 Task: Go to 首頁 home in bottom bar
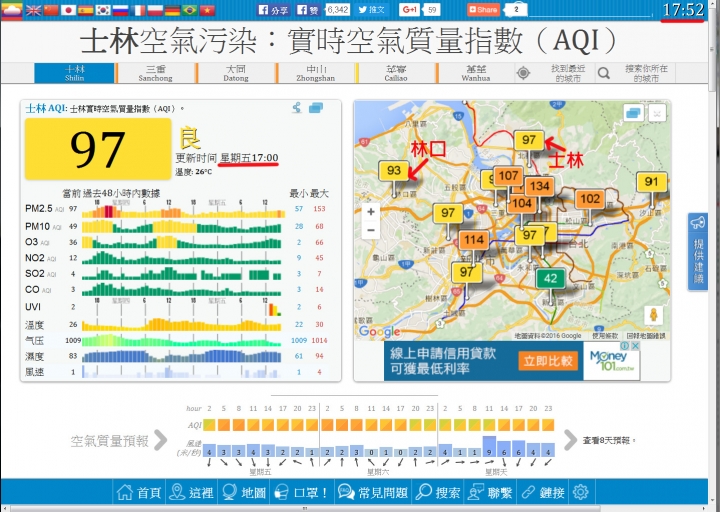[x=139, y=492]
